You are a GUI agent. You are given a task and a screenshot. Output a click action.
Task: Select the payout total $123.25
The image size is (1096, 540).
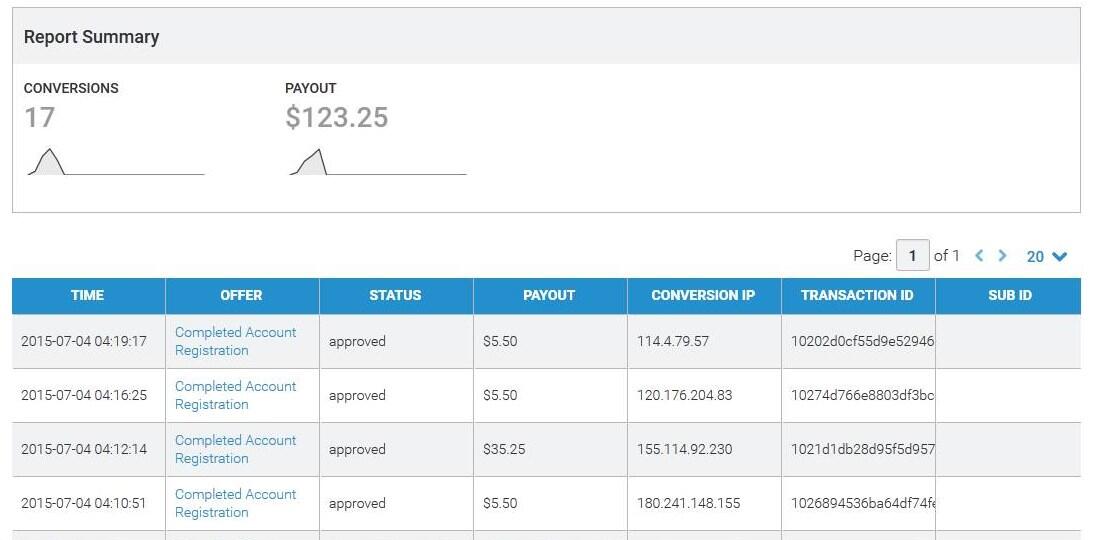click(x=336, y=117)
